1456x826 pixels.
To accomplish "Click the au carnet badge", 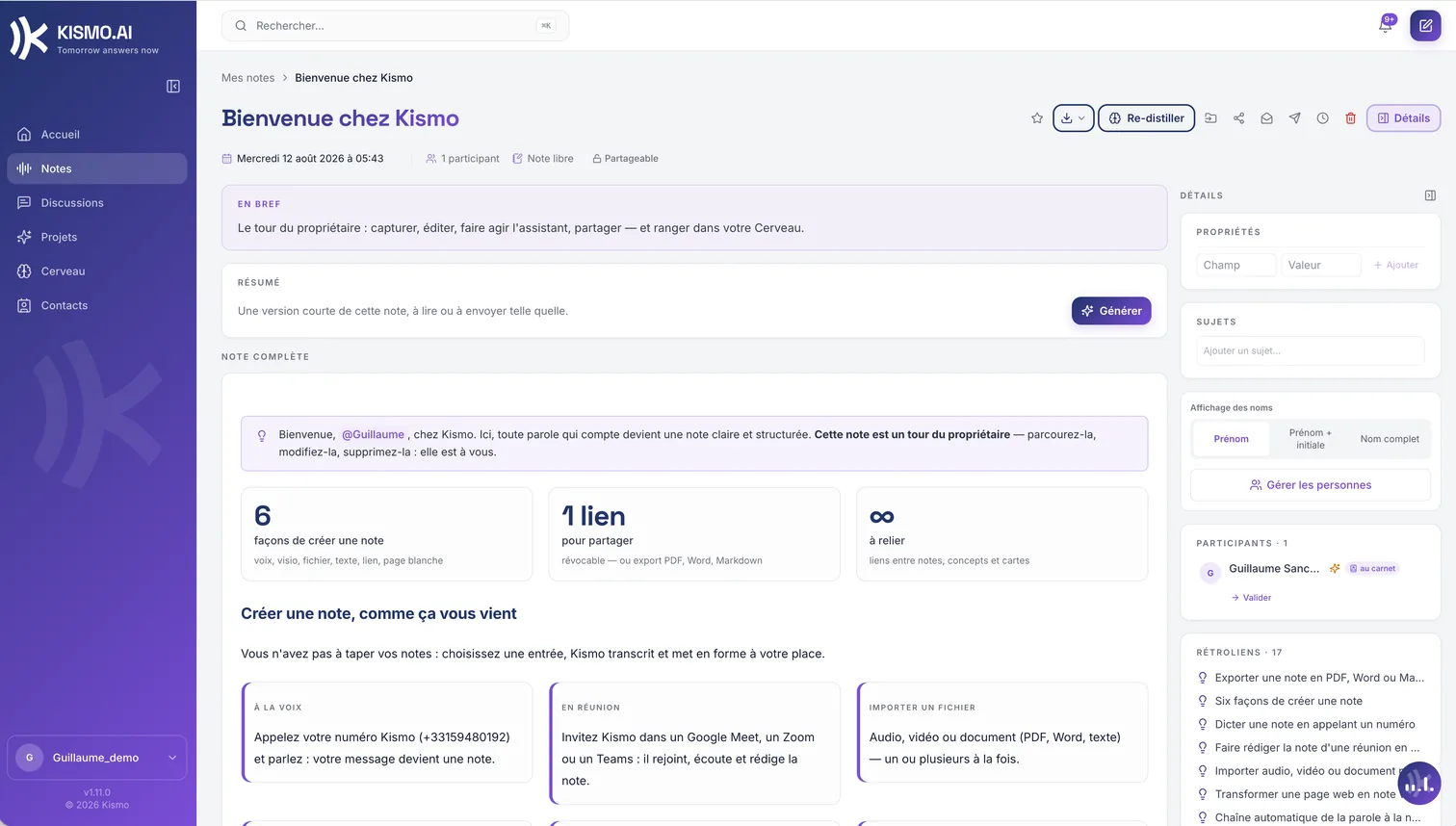I will [x=1372, y=569].
